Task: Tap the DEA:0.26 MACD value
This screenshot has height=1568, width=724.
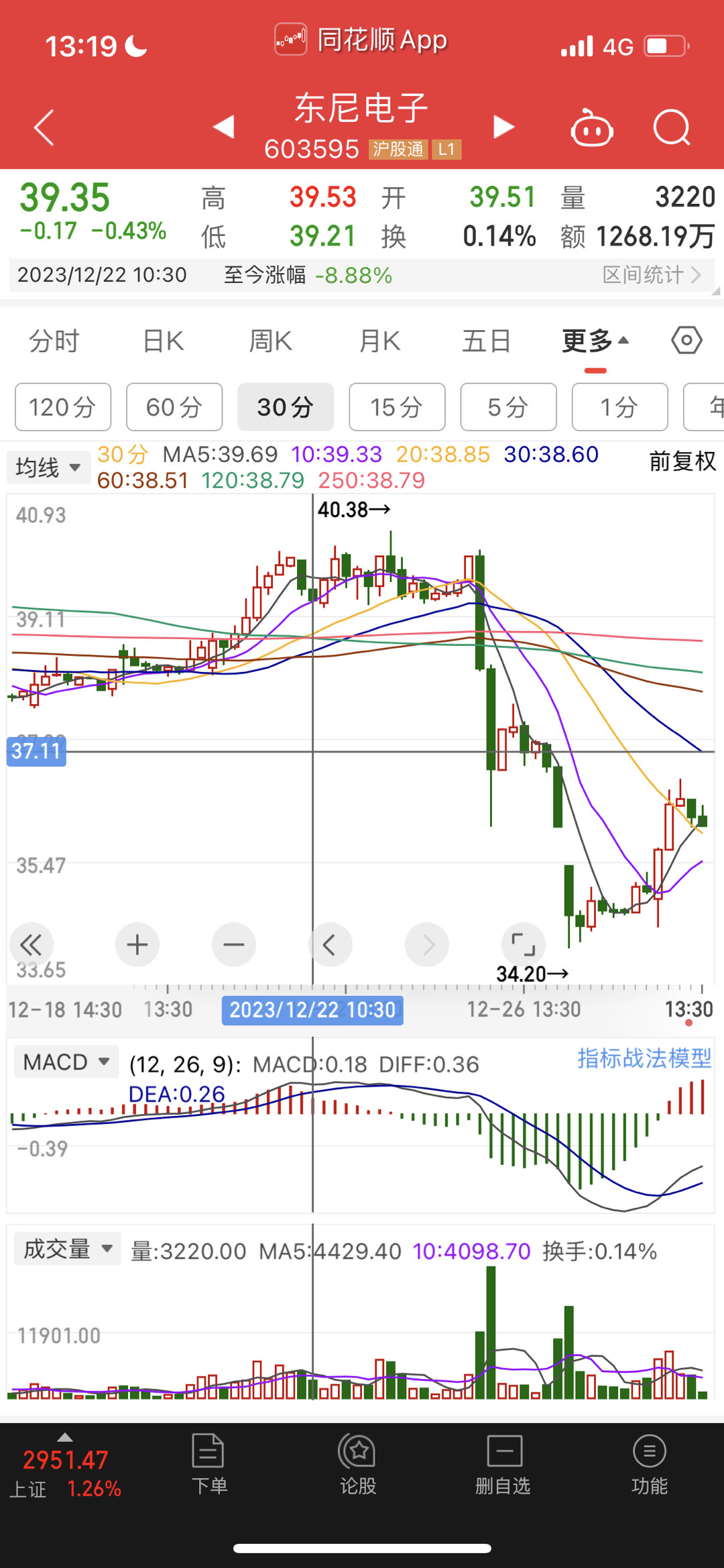Action: (x=176, y=1094)
